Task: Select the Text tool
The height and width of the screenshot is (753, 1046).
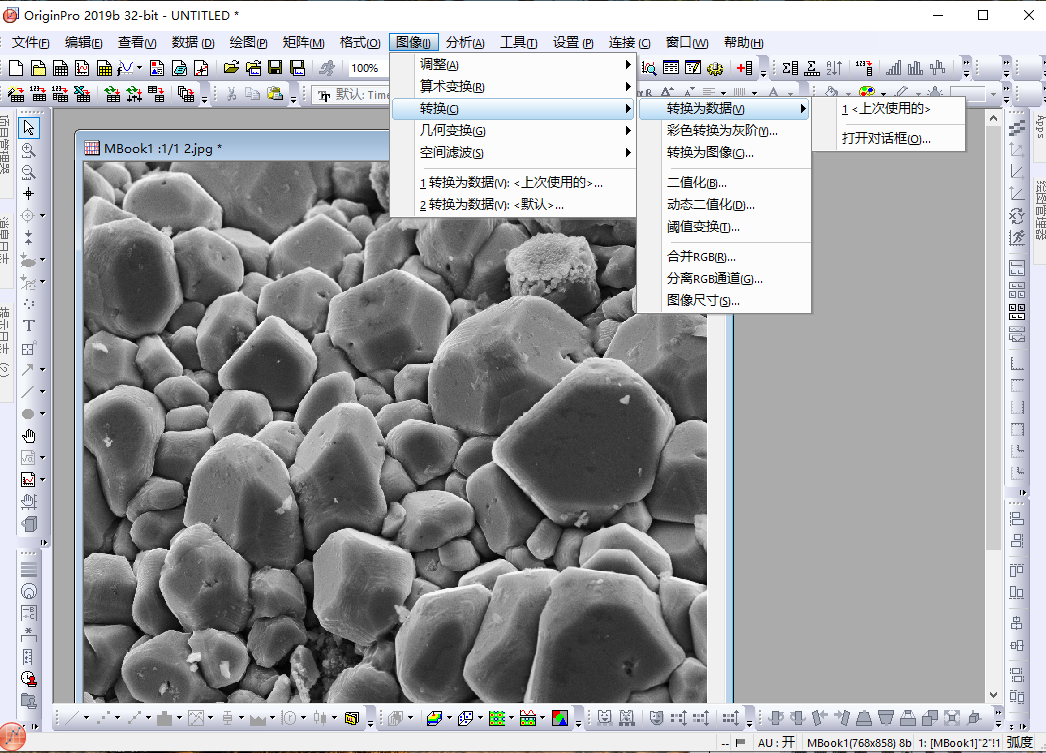Action: point(29,325)
